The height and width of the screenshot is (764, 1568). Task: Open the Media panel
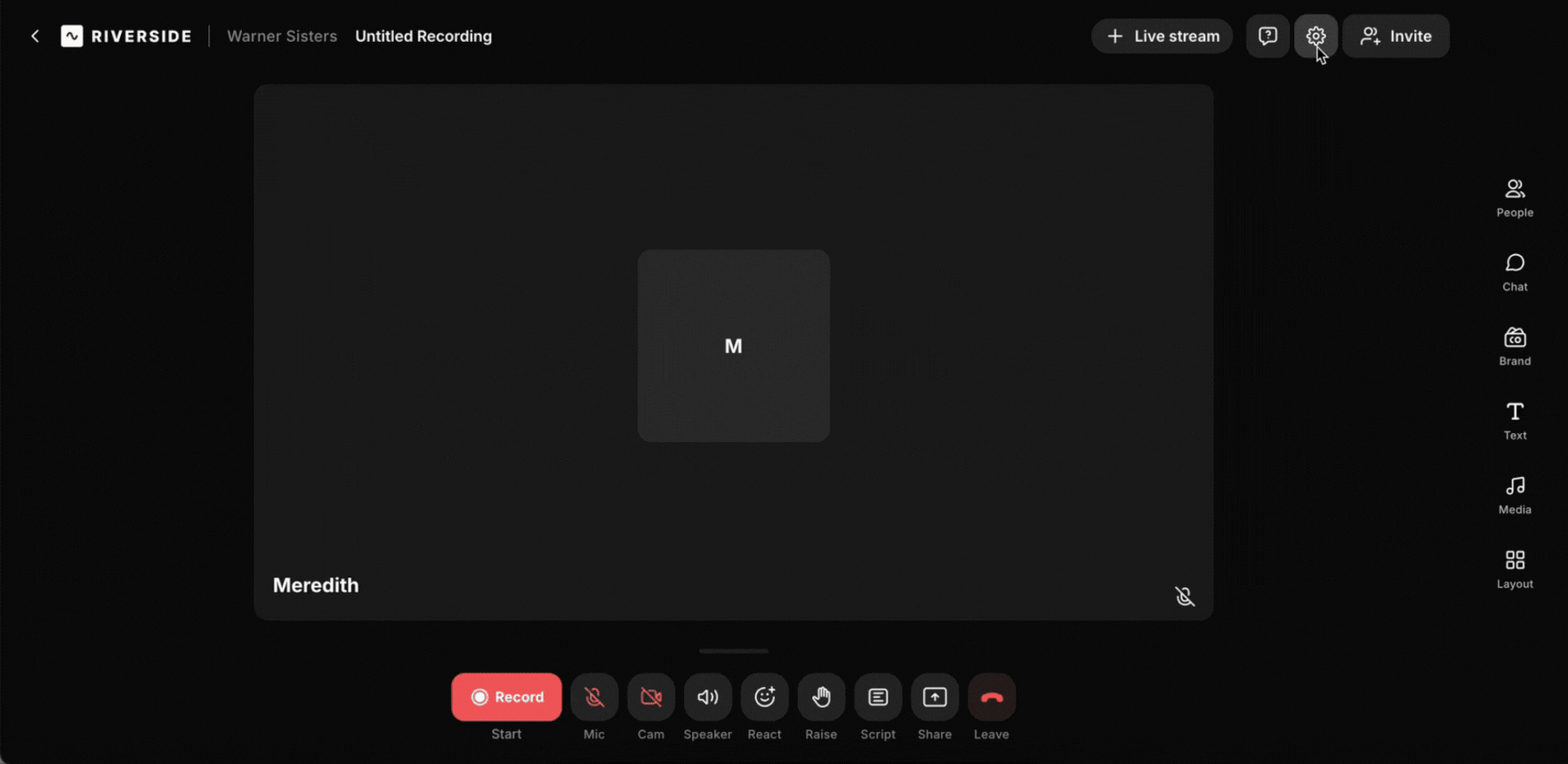pos(1514,495)
